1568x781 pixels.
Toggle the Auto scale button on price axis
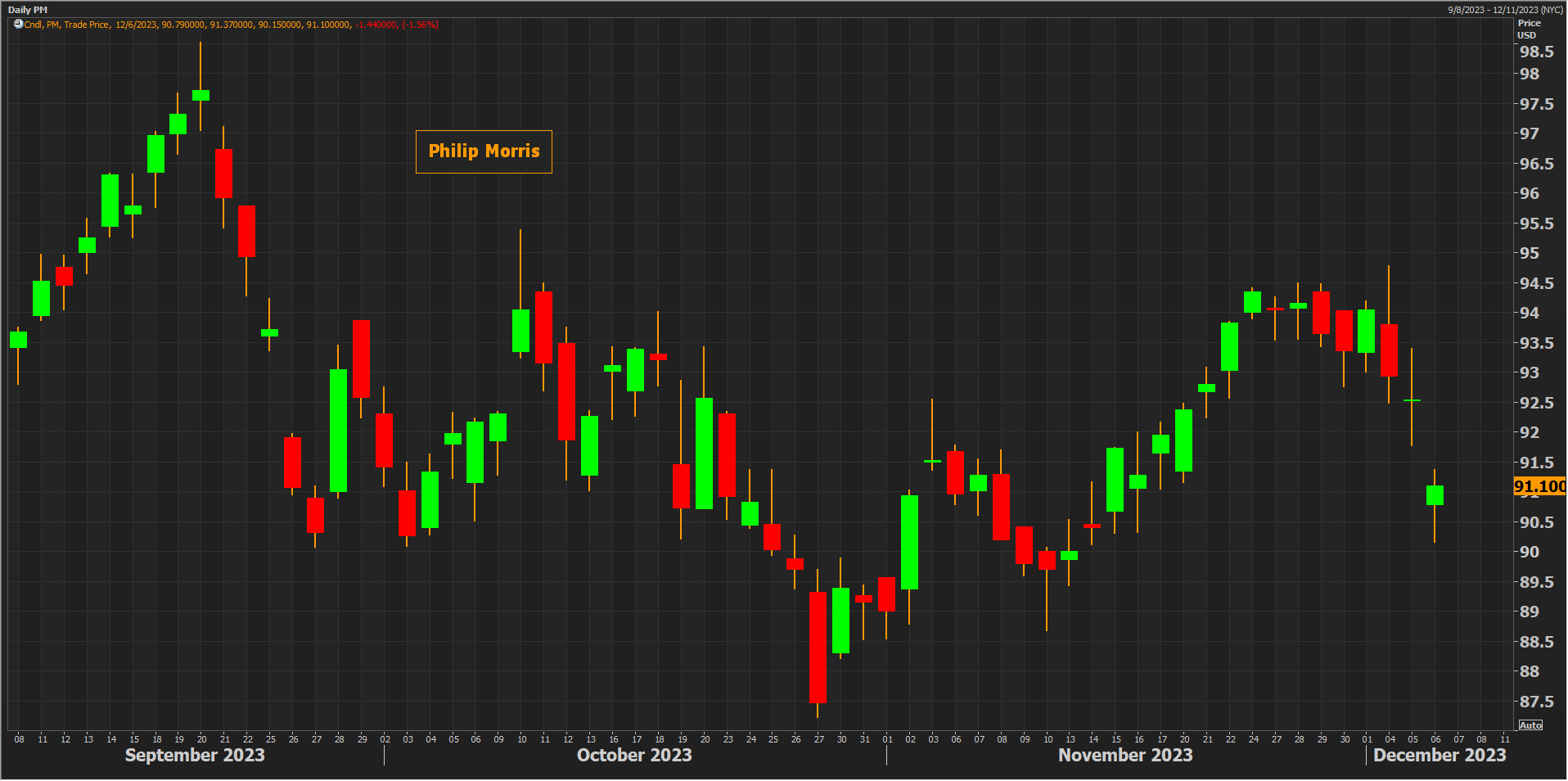coord(1530,725)
